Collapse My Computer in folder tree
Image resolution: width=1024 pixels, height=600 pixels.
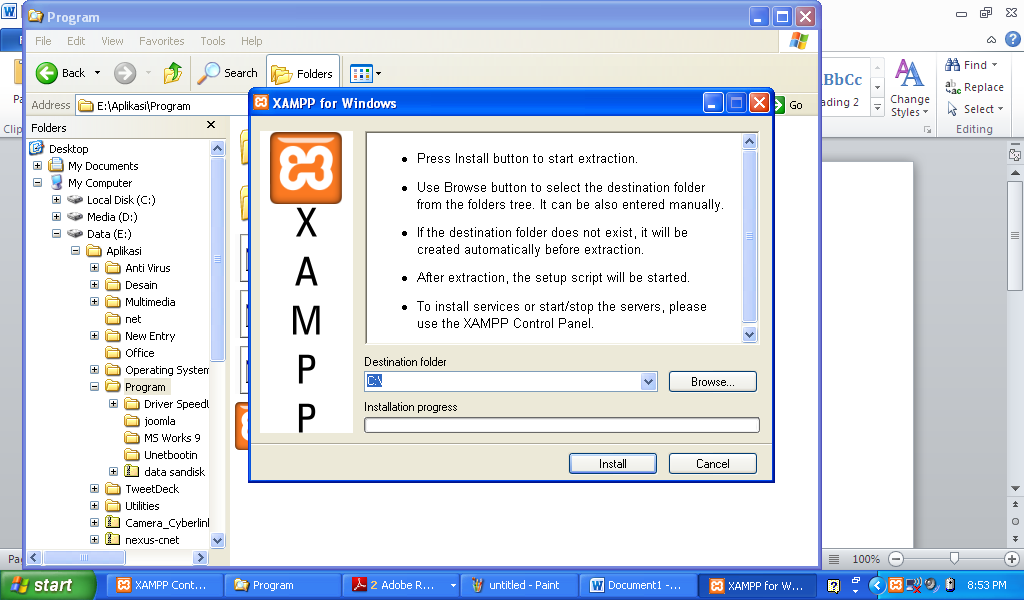tap(37, 183)
